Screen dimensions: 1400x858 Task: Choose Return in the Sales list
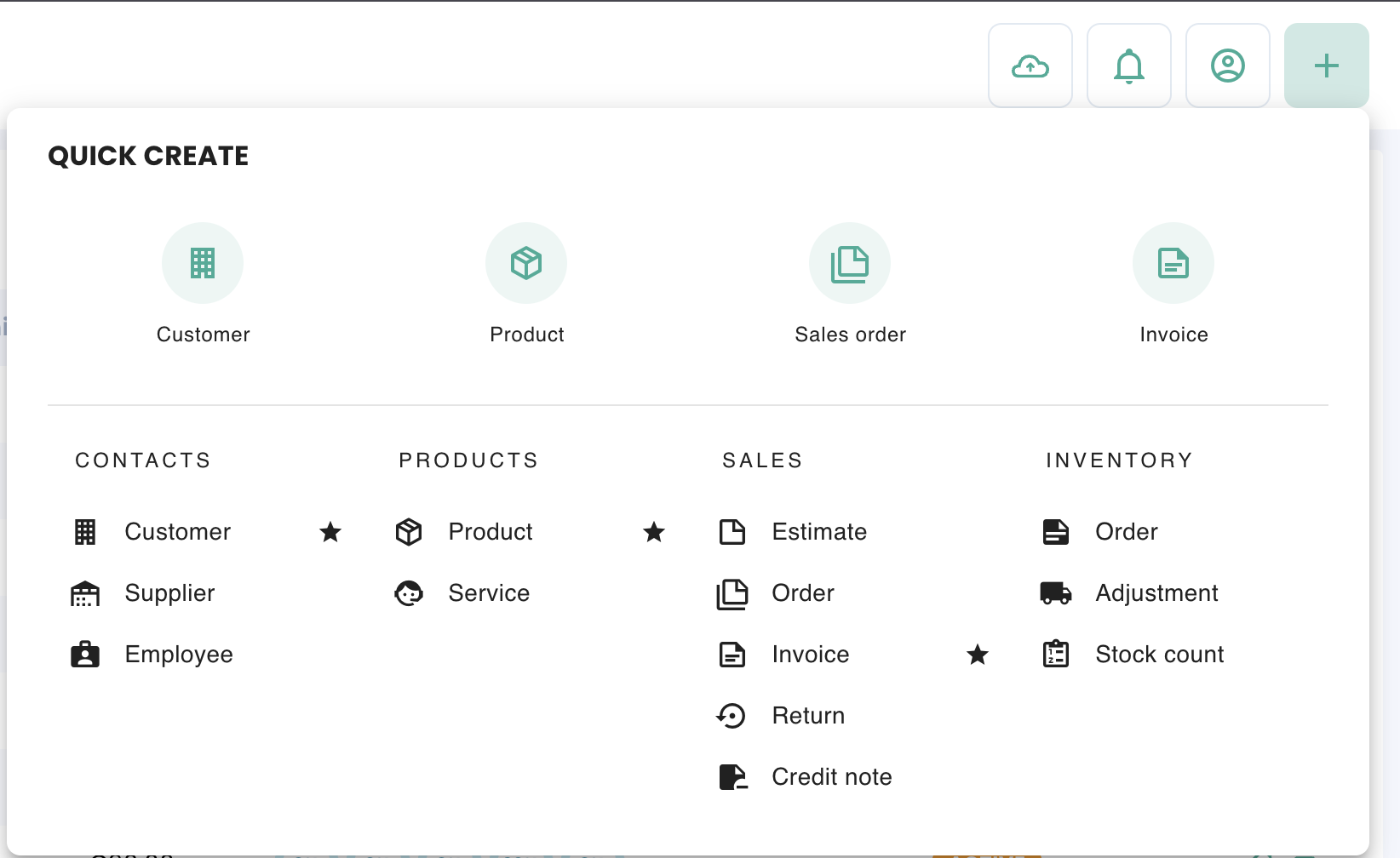(807, 716)
